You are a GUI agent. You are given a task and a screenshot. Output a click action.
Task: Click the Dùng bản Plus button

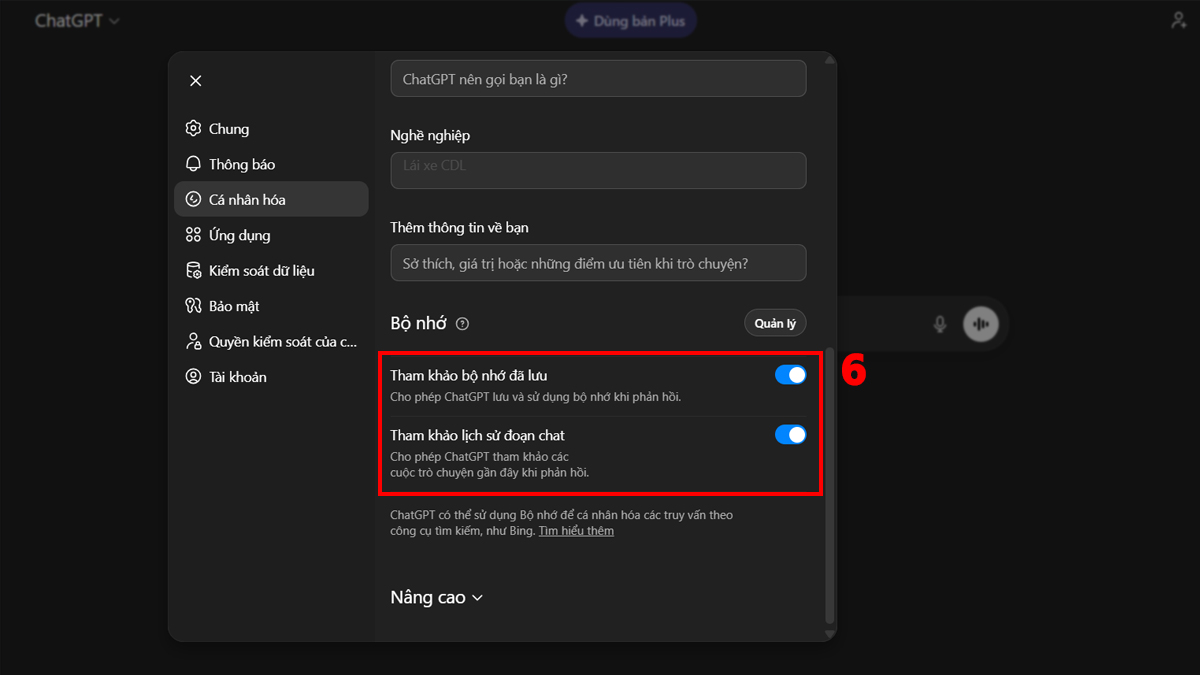(x=630, y=20)
